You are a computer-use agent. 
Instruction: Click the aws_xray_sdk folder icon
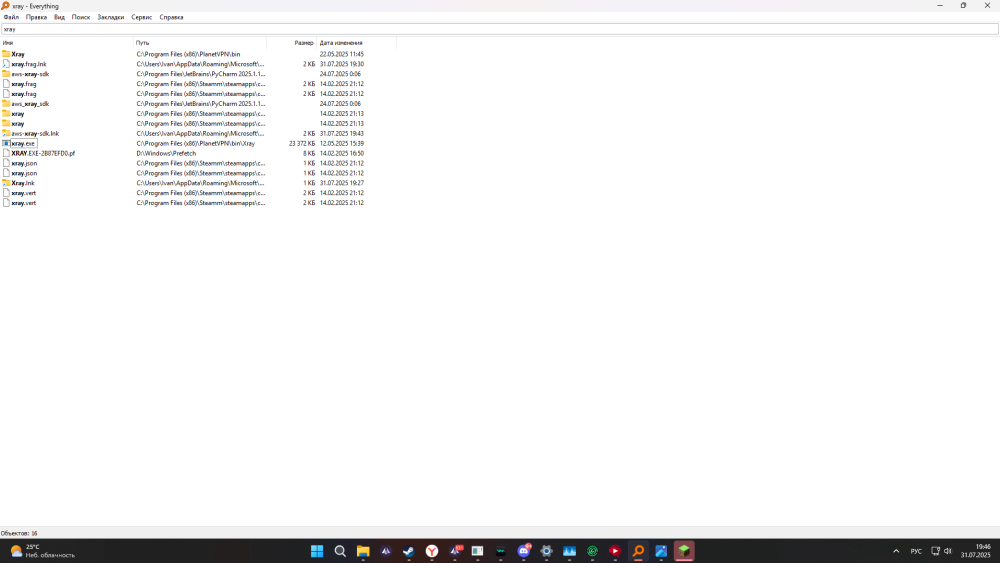6,103
